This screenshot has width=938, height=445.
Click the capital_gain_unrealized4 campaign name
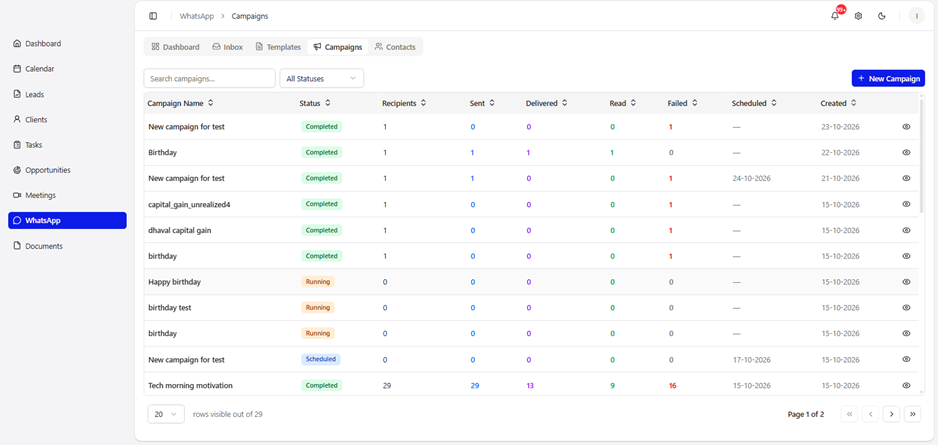[x=189, y=205]
